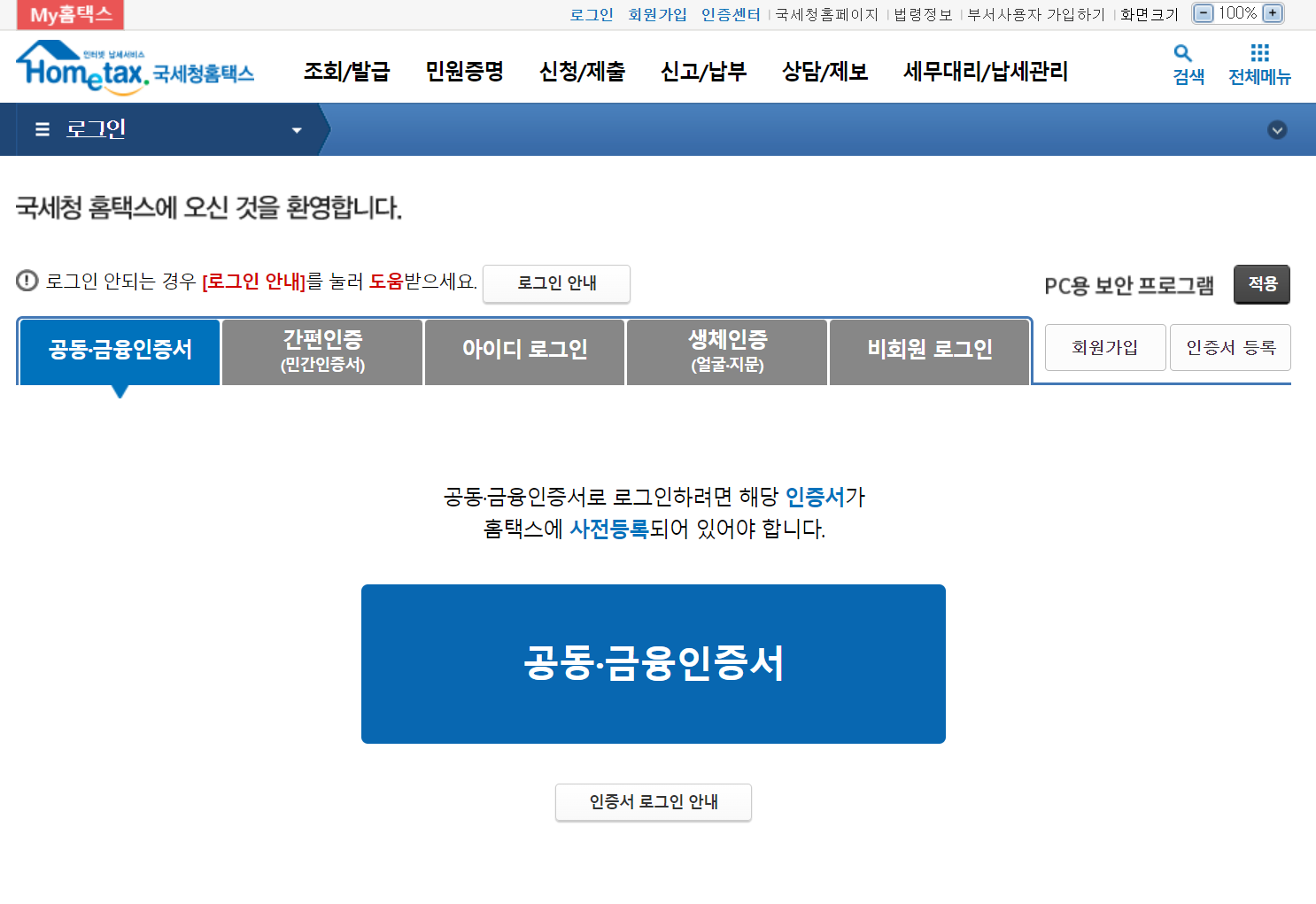Image resolution: width=1316 pixels, height=904 pixels.
Task: Switch to 비회원 로그인 tab
Action: tap(930, 352)
